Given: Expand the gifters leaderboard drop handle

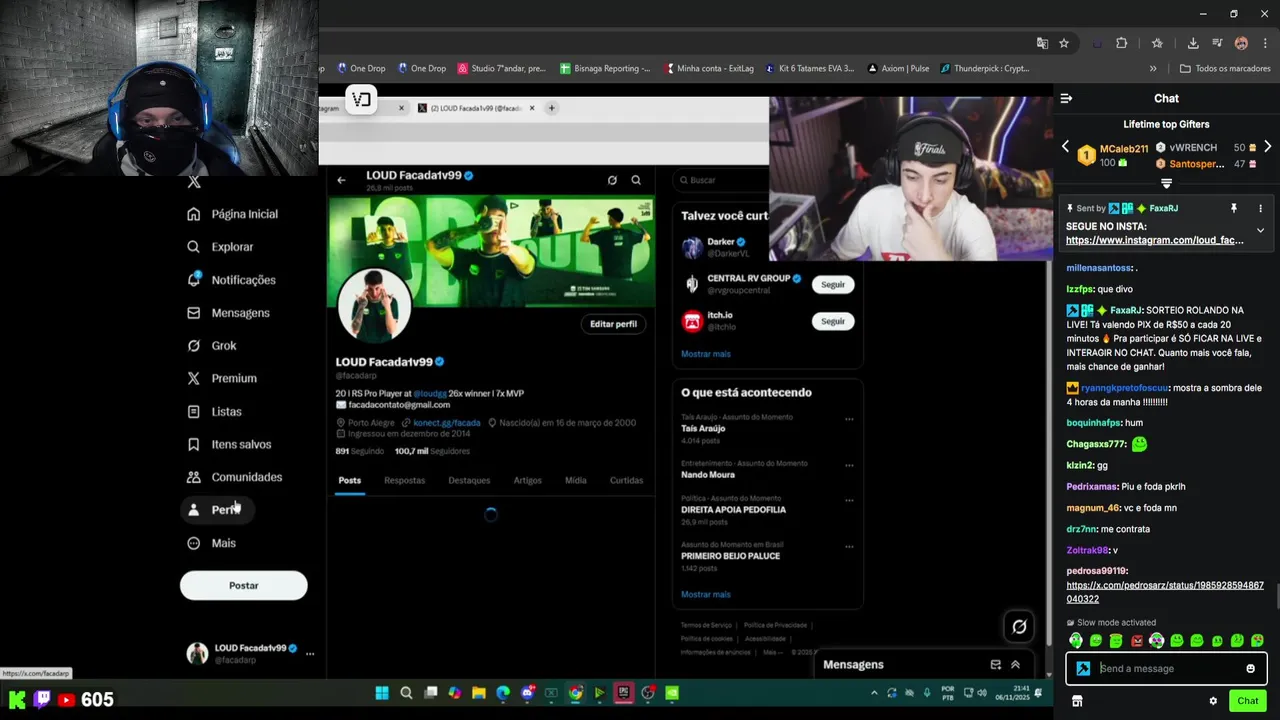Looking at the screenshot, I should (x=1166, y=184).
